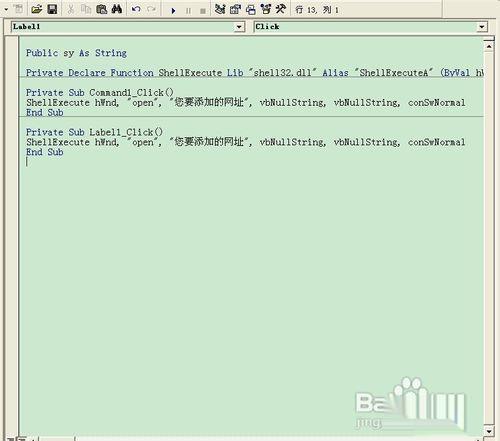Start the program with the blue Run arrow
500x441 pixels.
(x=173, y=11)
